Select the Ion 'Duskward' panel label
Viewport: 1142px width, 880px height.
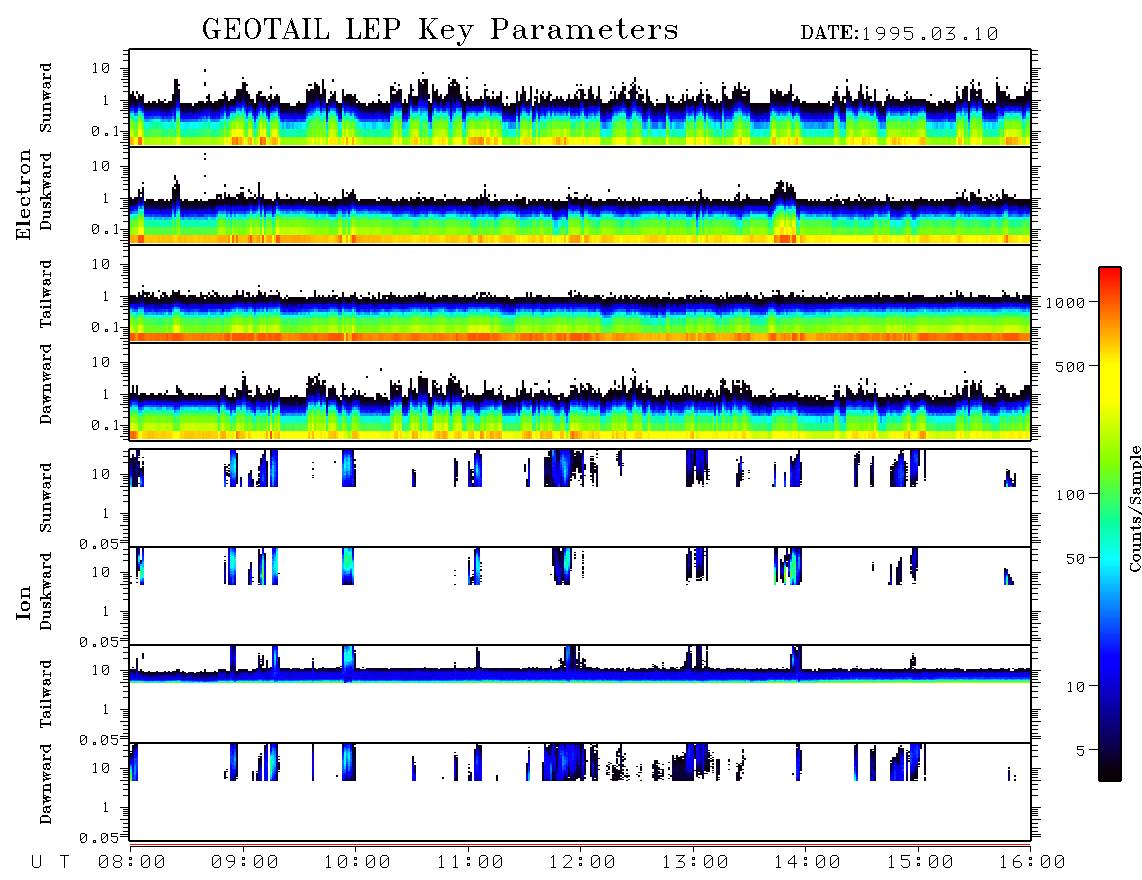tap(46, 591)
